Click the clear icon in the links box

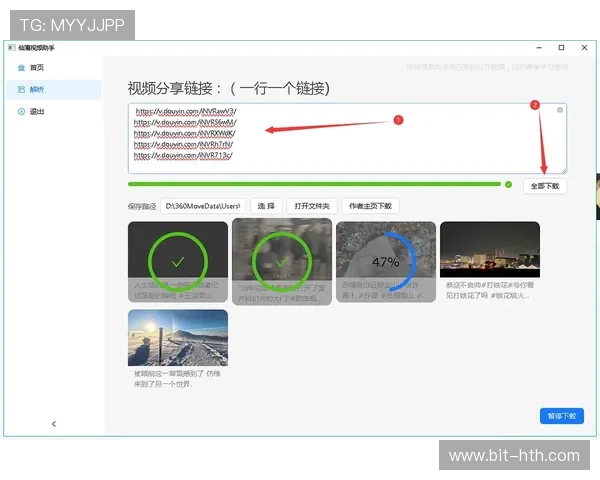pyautogui.click(x=560, y=110)
